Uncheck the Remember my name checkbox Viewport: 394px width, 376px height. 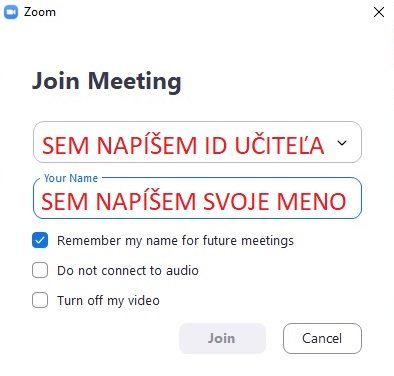(x=40, y=240)
